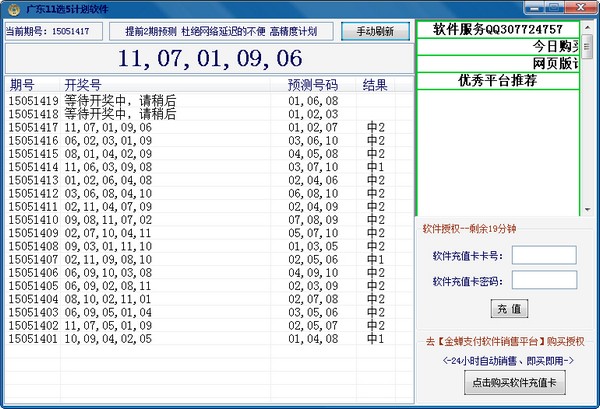This screenshot has height=409, width=600.
Task: Select row 15051419 in the list
Action: coord(209,101)
